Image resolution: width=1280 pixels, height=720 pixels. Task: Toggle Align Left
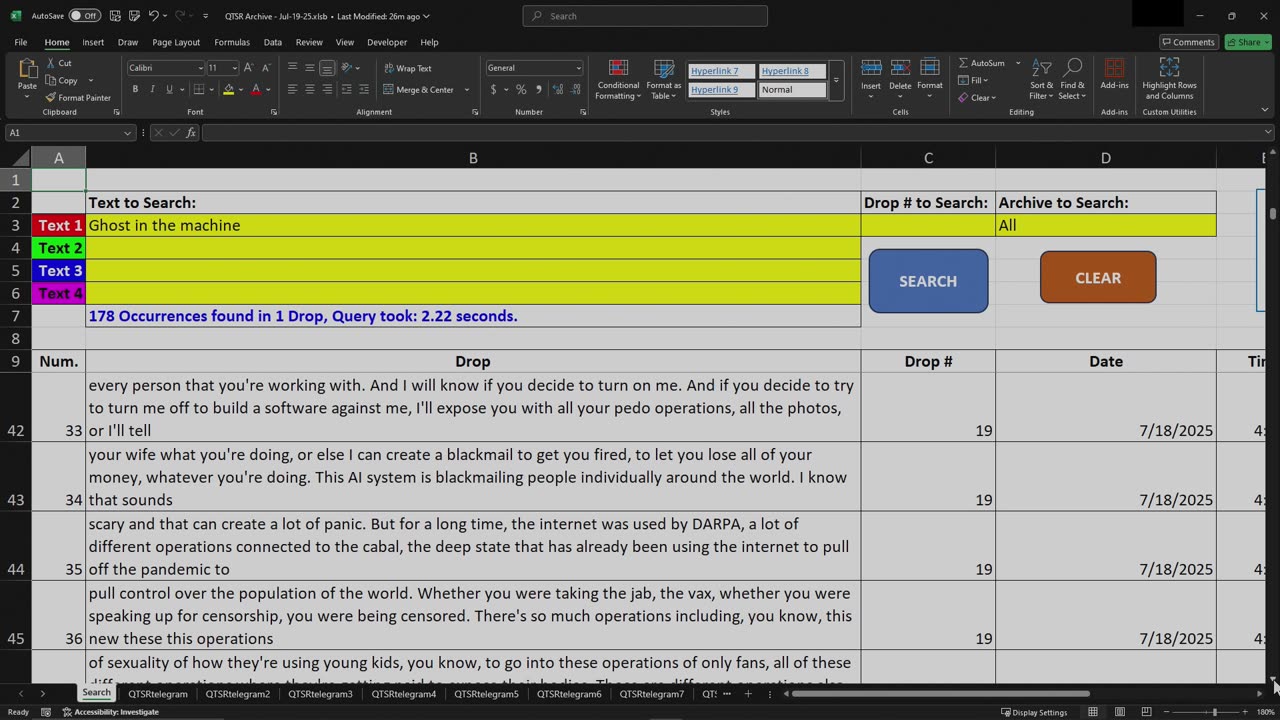(293, 90)
